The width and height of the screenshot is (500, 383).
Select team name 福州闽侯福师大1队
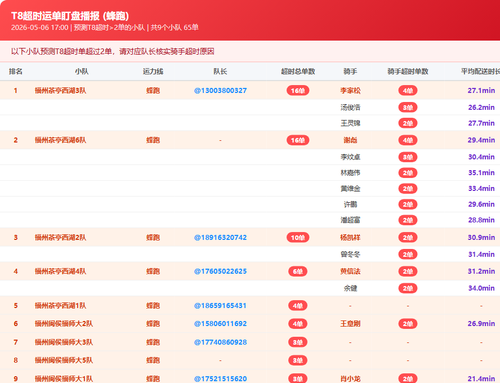[x=64, y=379]
